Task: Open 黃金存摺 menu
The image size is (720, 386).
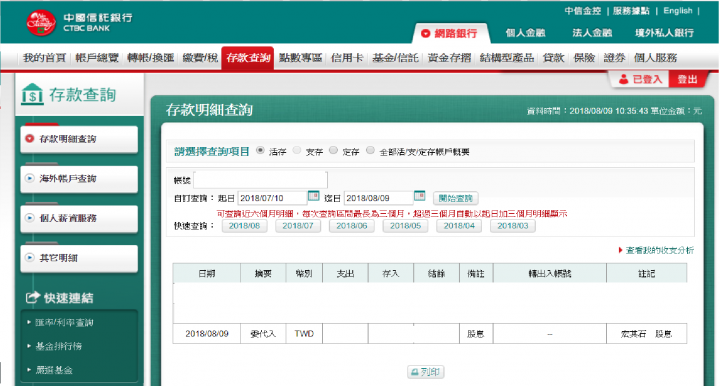Action: (x=449, y=58)
